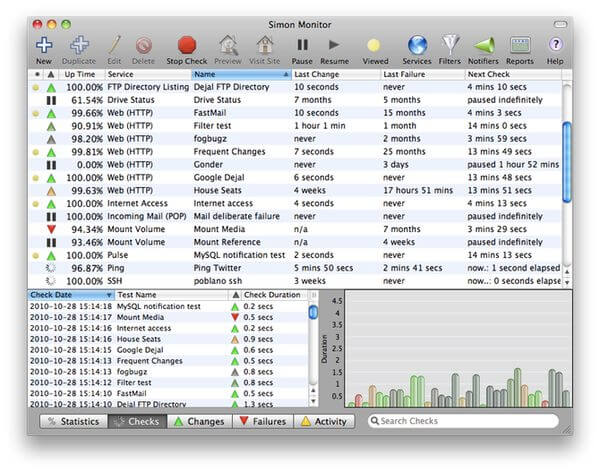Switch to the Failures tab

click(x=263, y=421)
